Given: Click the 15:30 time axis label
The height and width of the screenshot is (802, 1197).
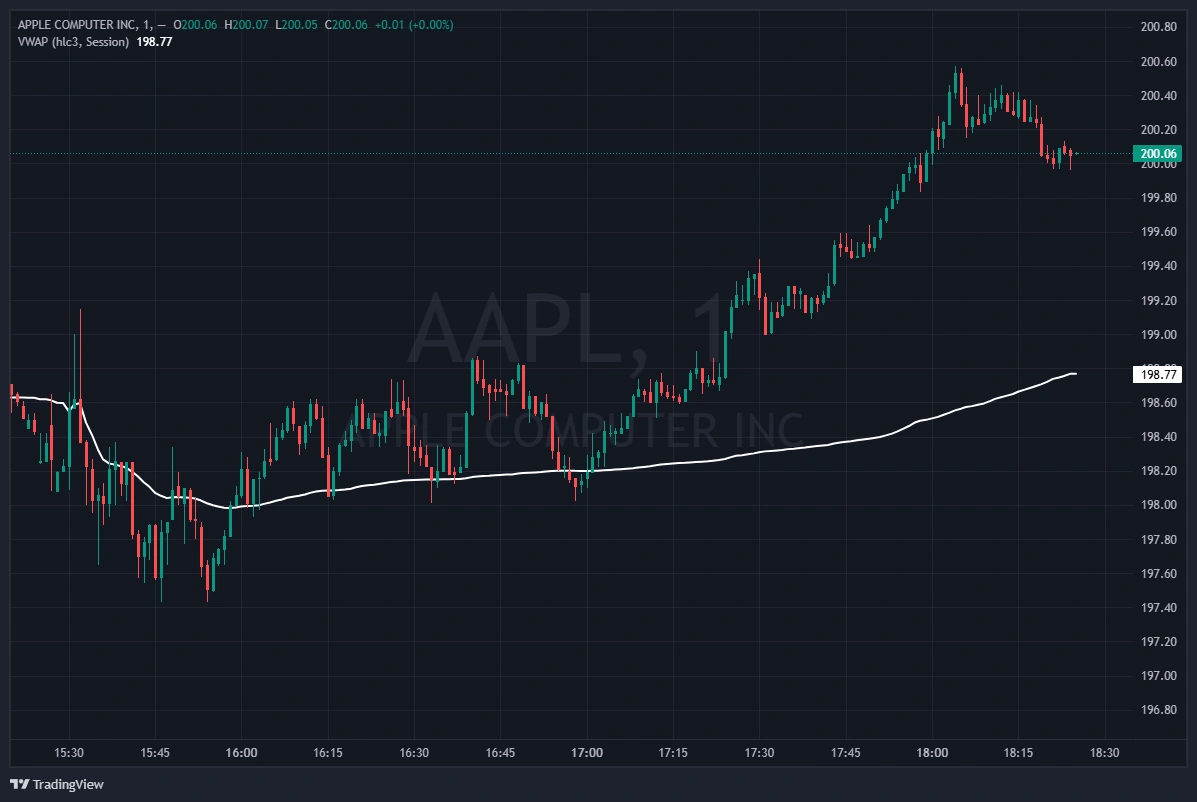Looking at the screenshot, I should pyautogui.click(x=69, y=753).
